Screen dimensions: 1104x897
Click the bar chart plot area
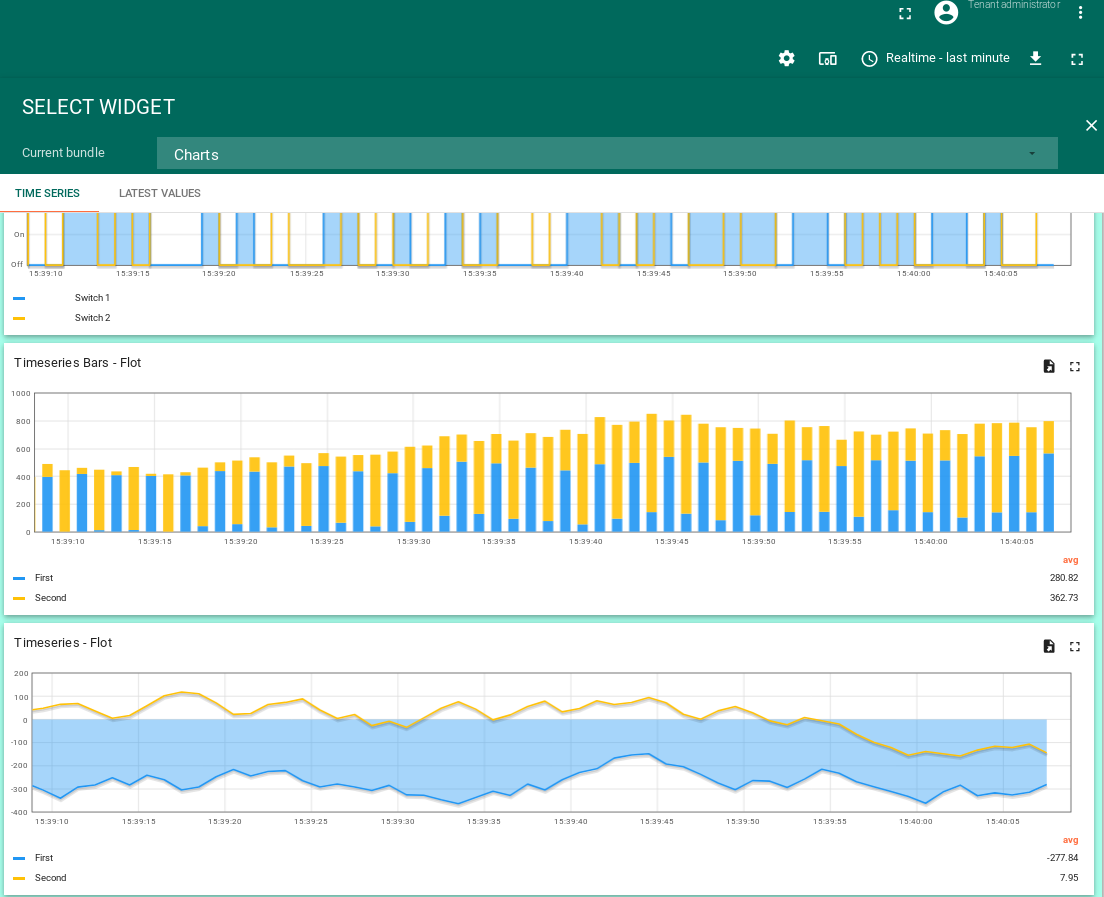(x=553, y=463)
